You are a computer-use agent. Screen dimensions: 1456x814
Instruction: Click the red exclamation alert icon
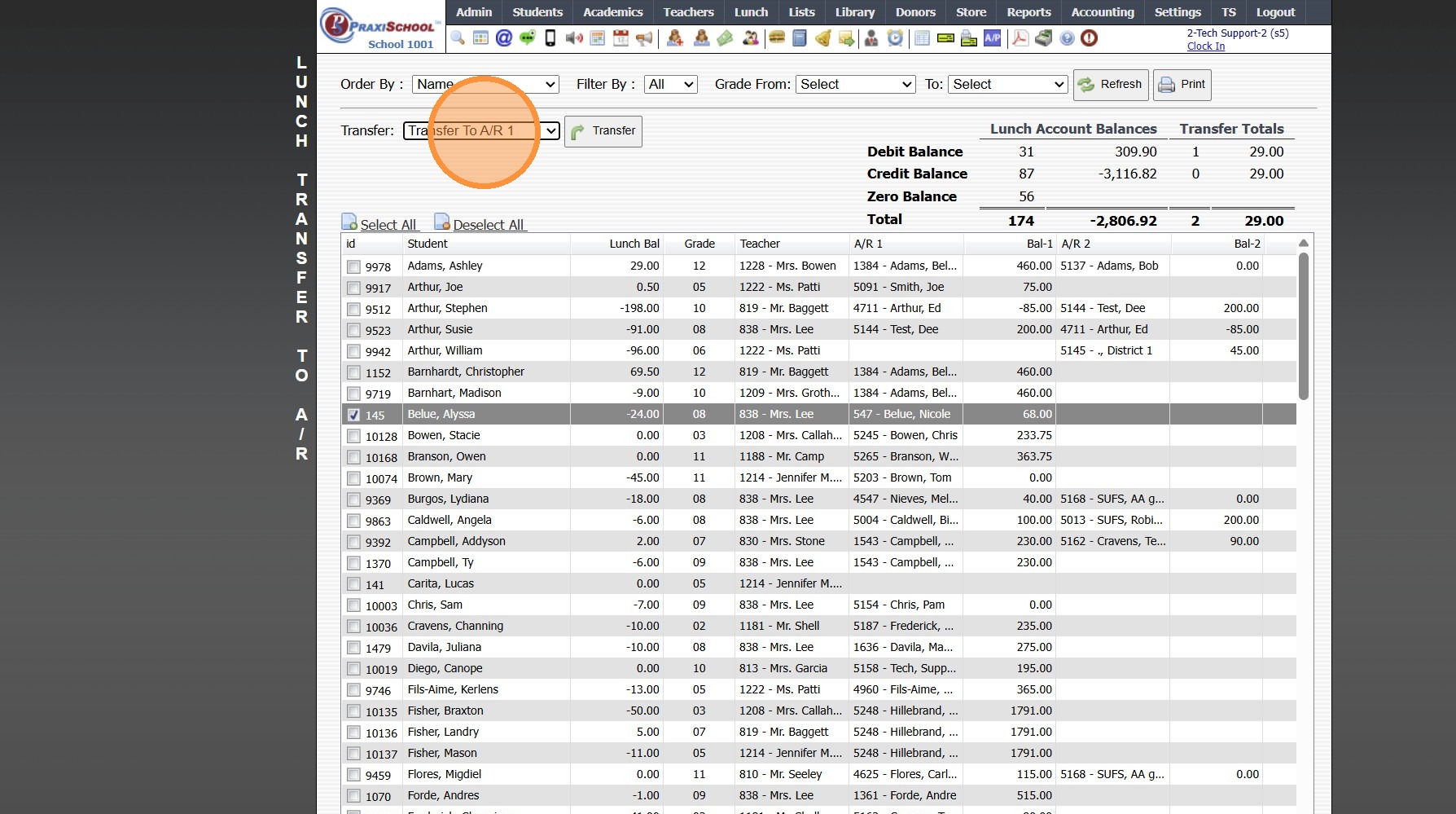(1090, 38)
